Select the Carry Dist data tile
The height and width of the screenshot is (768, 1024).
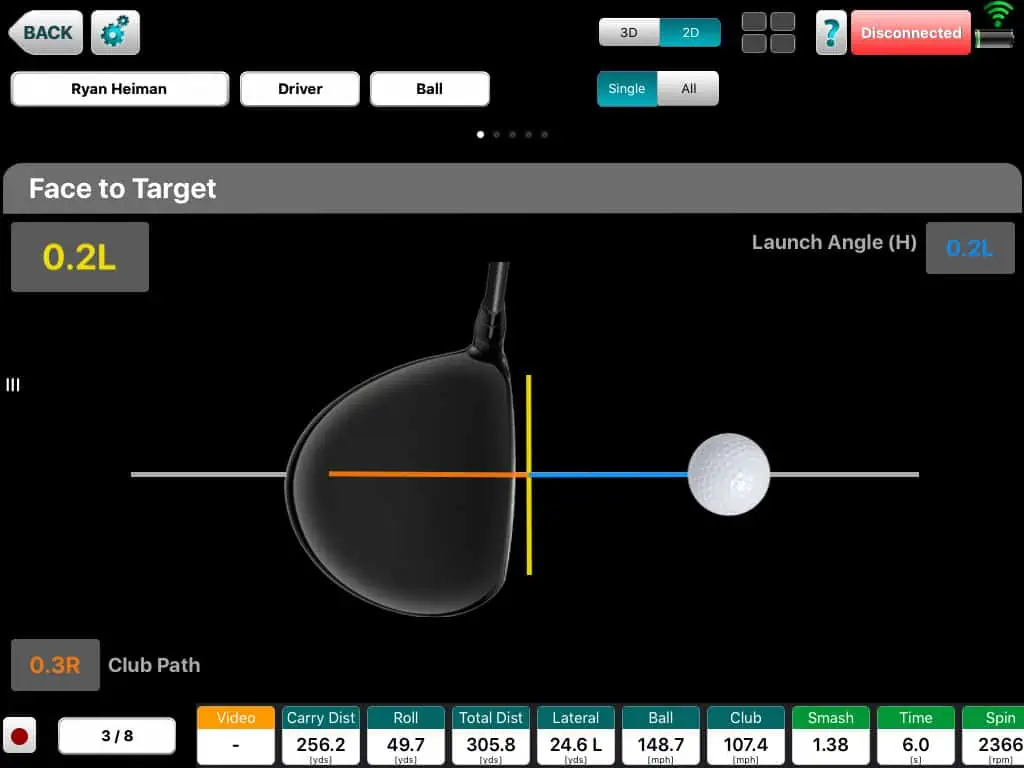pos(321,735)
